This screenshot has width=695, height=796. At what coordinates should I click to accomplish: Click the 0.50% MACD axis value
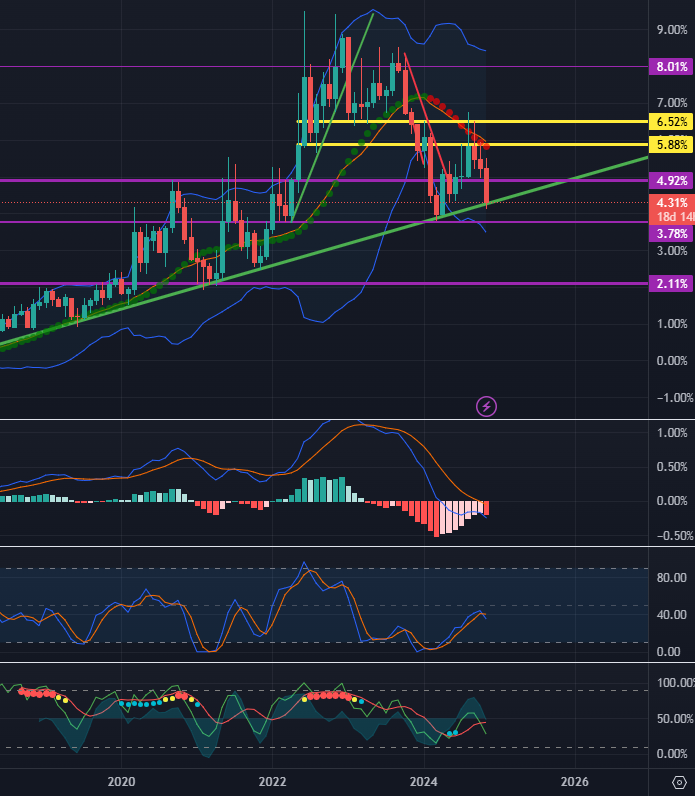click(672, 467)
